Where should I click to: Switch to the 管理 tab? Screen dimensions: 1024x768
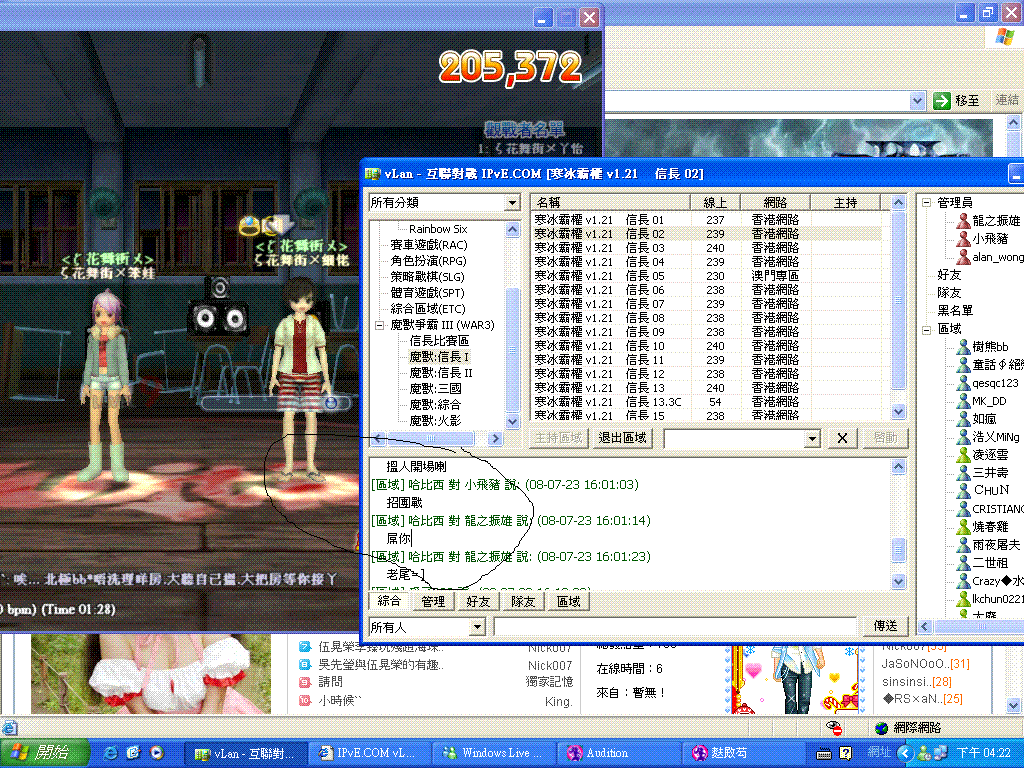[x=432, y=601]
